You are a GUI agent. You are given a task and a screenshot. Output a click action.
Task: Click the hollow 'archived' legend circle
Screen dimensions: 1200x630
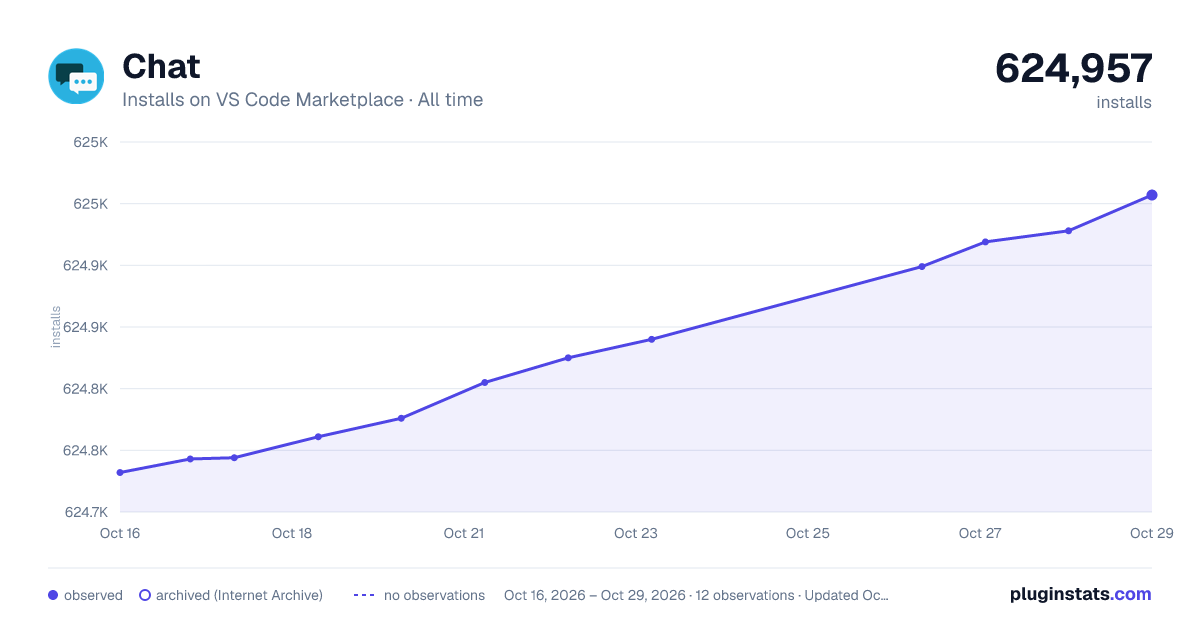coord(145,595)
